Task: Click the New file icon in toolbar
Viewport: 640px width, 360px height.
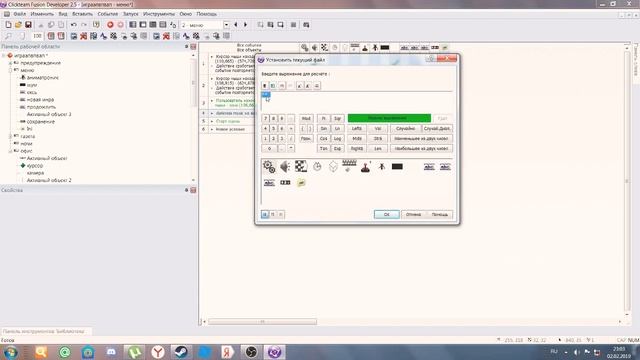Action: point(8,25)
